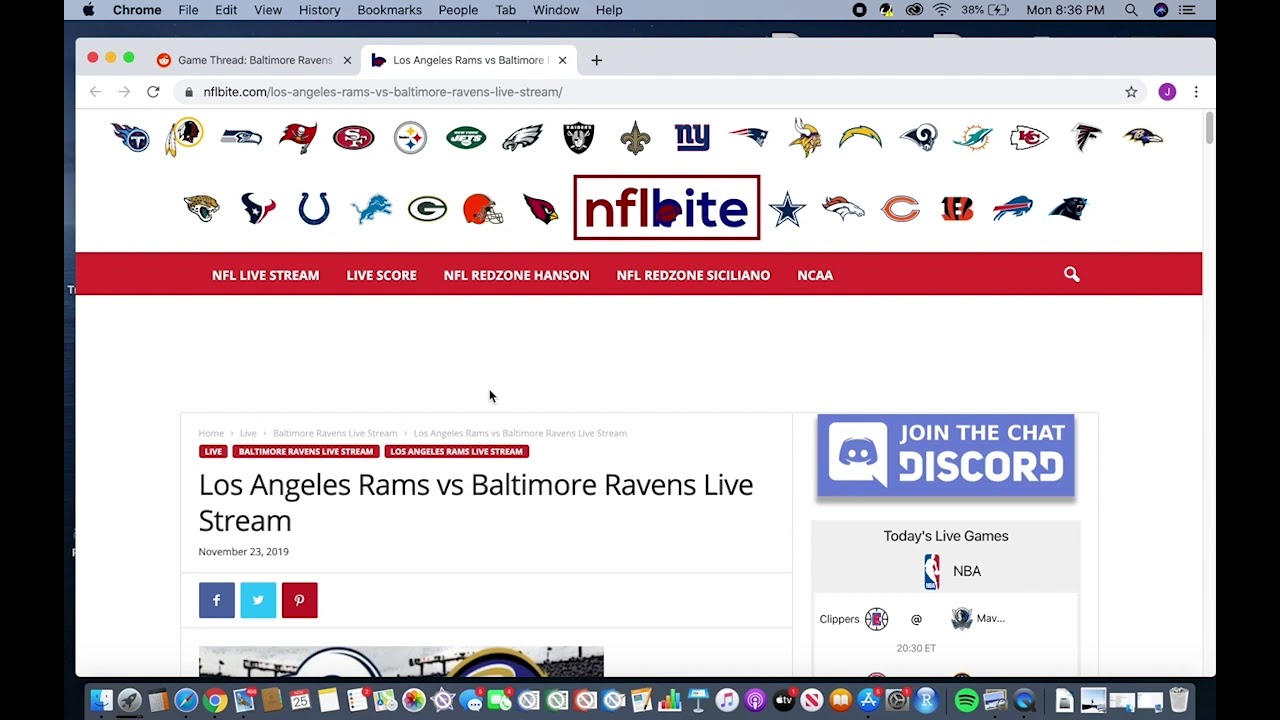The image size is (1280, 720).
Task: Click the Kansas City Chiefs logo
Action: pos(1029,137)
